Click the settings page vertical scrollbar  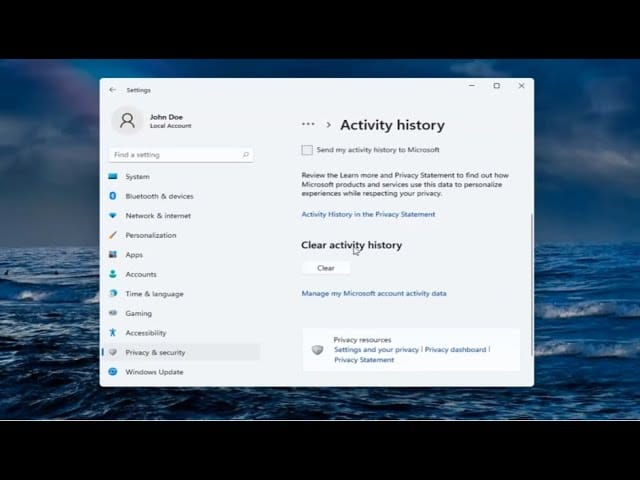[x=531, y=284]
